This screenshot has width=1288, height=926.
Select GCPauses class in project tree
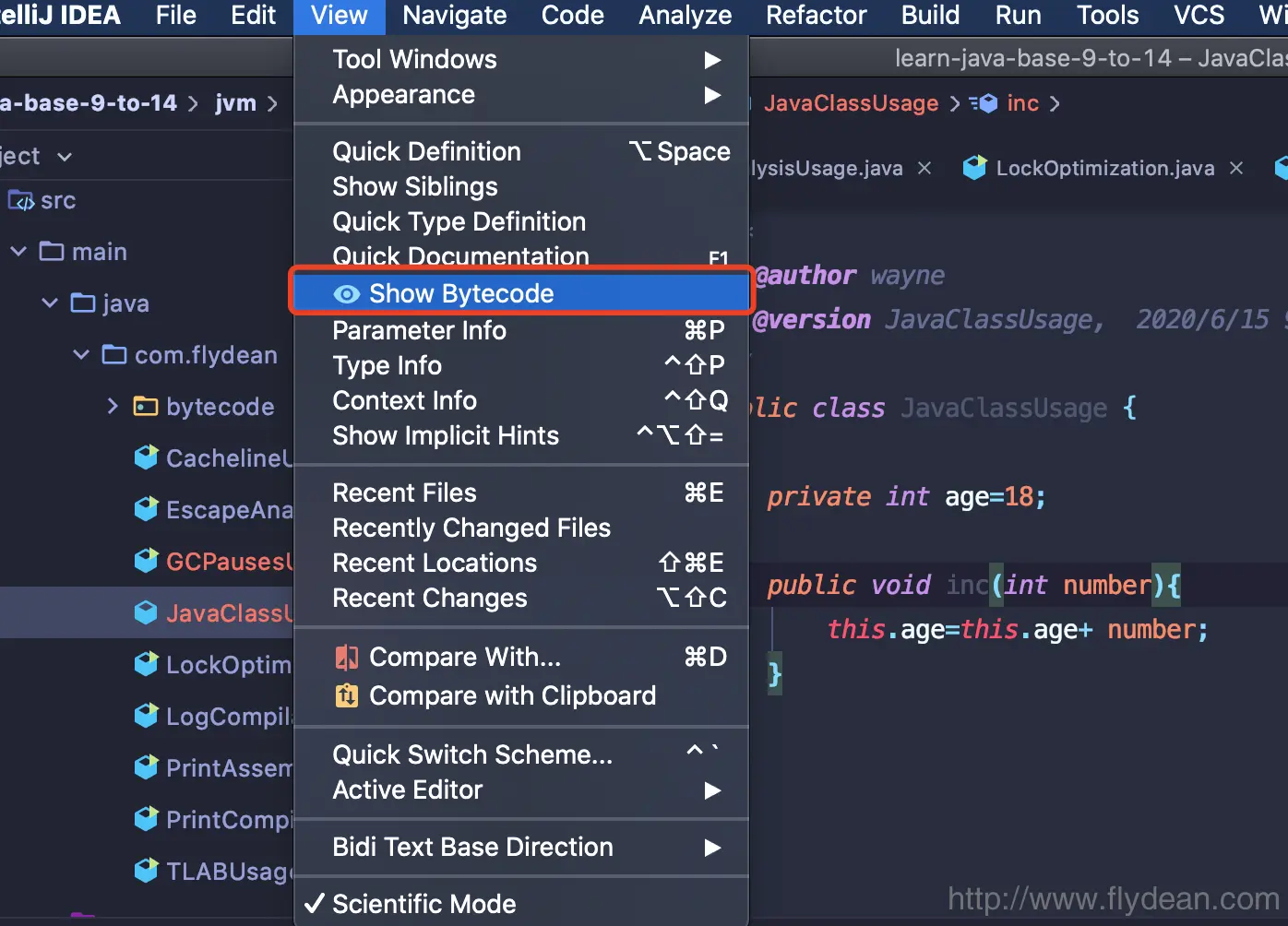[229, 561]
